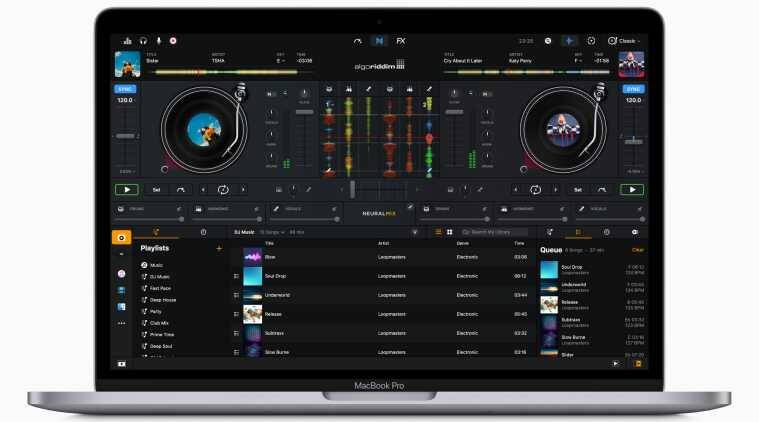Toggle loop on the right deck
The width and height of the screenshot is (759, 422).
(535, 190)
